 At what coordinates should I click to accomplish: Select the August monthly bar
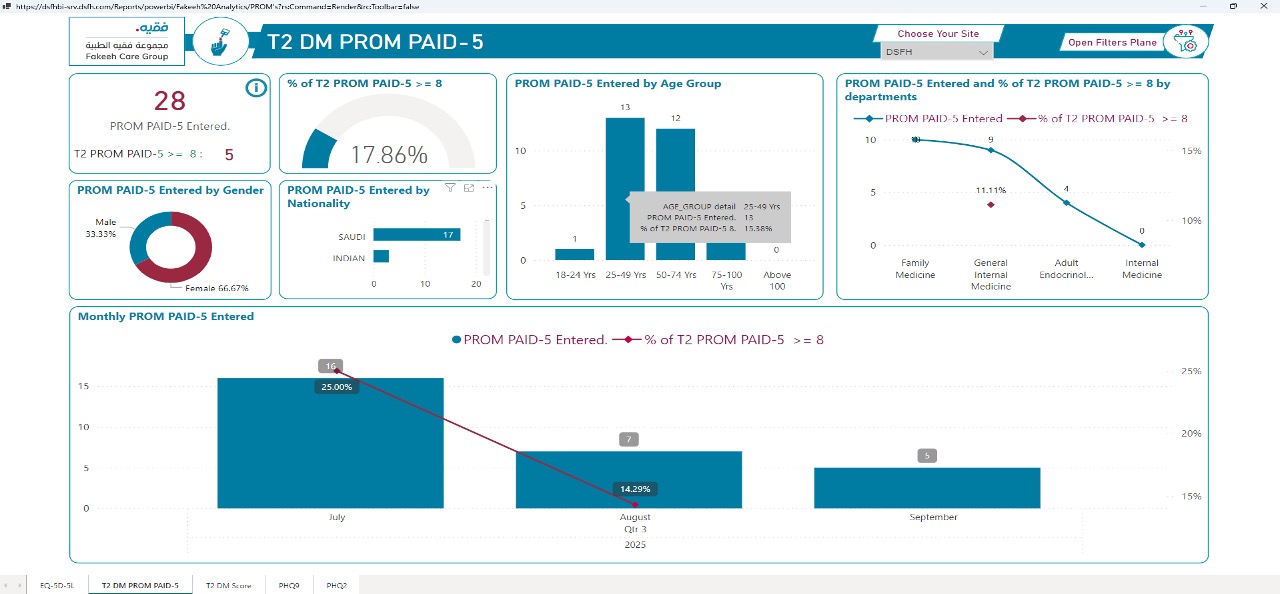(x=629, y=479)
